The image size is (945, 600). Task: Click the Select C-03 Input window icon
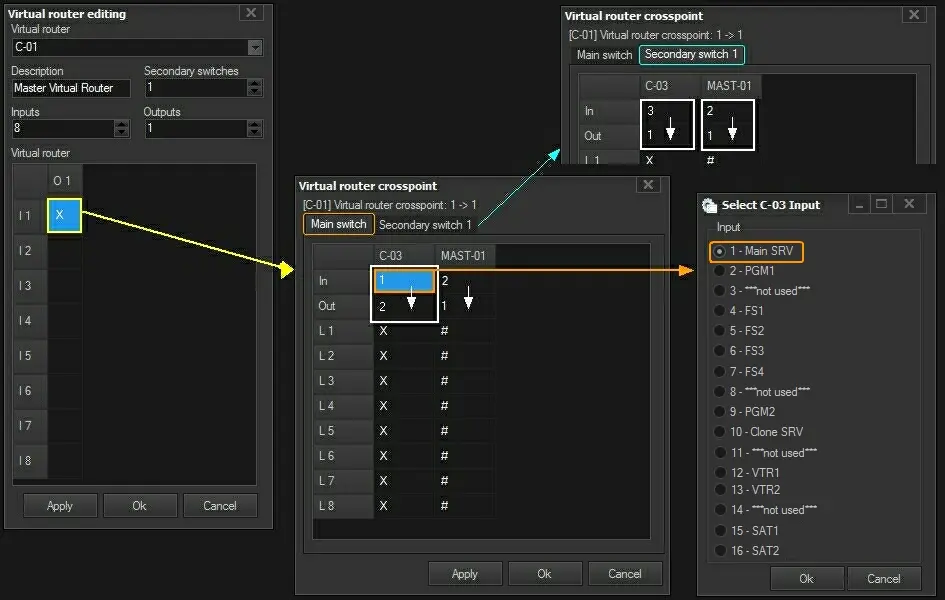tap(709, 205)
